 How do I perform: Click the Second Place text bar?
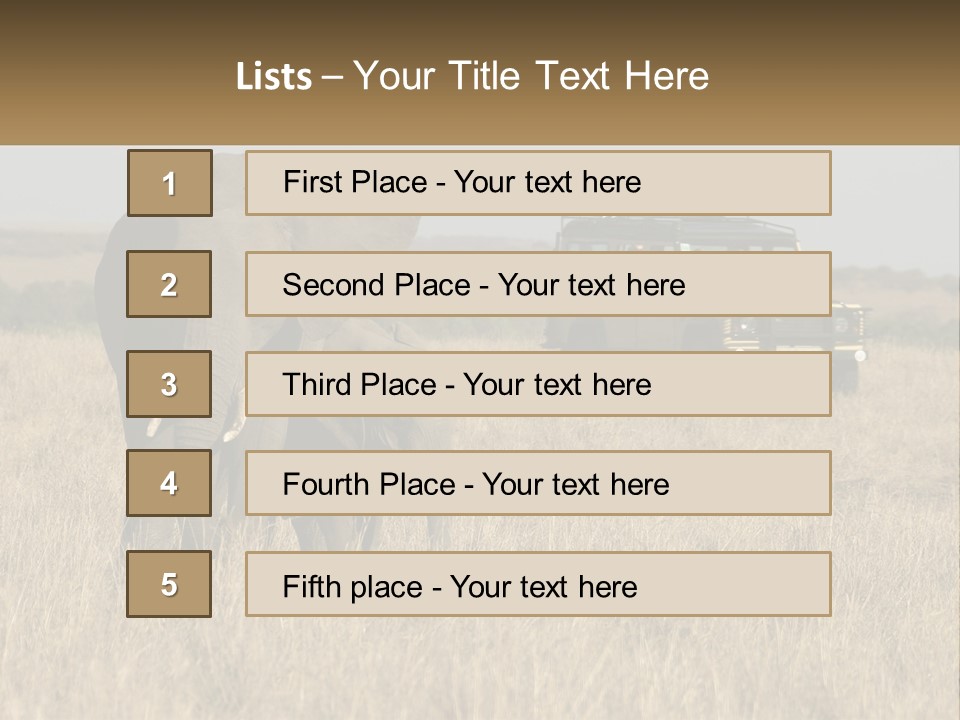(x=538, y=284)
